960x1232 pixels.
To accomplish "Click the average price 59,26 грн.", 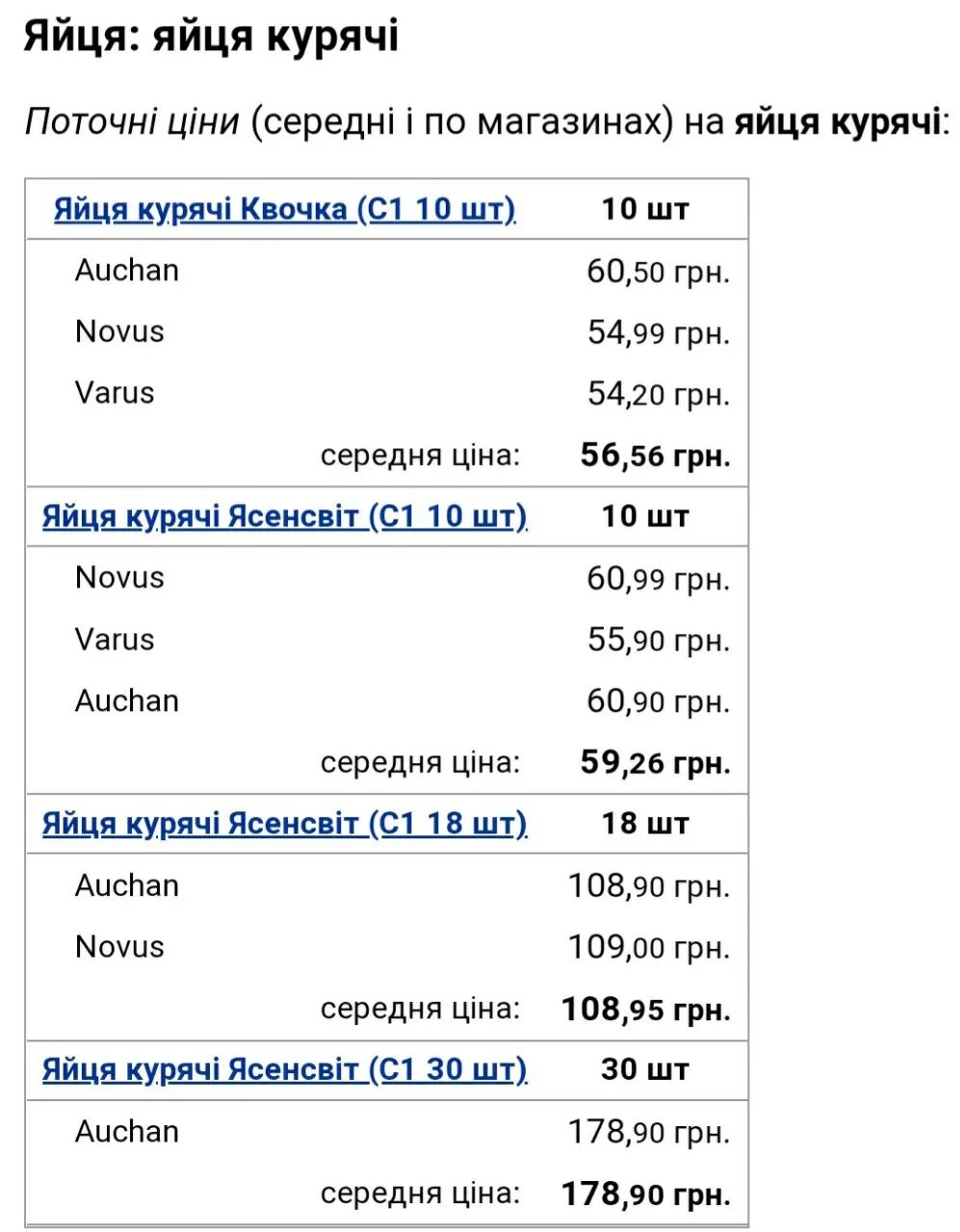I will point(655,763).
